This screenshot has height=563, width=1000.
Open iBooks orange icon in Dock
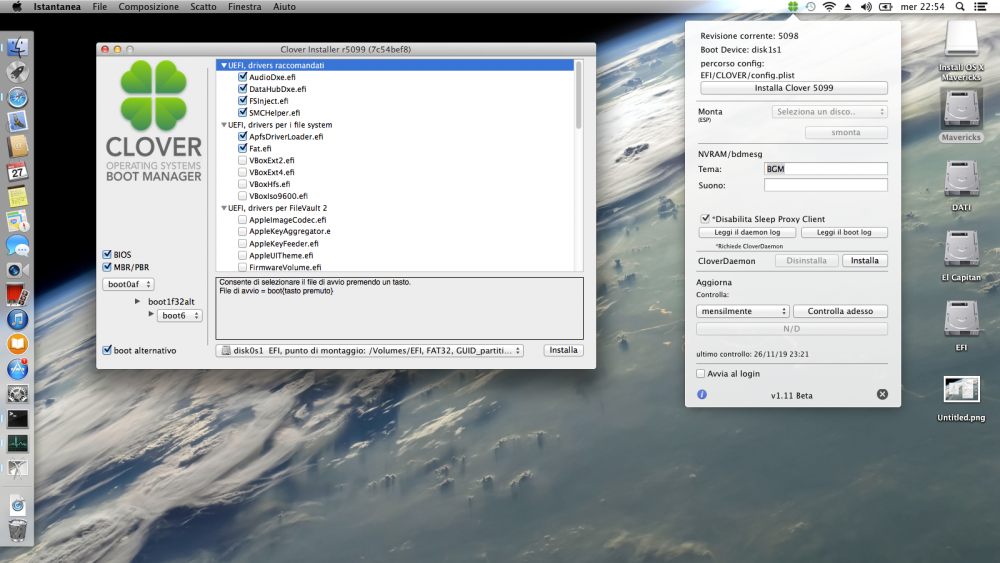(x=17, y=344)
